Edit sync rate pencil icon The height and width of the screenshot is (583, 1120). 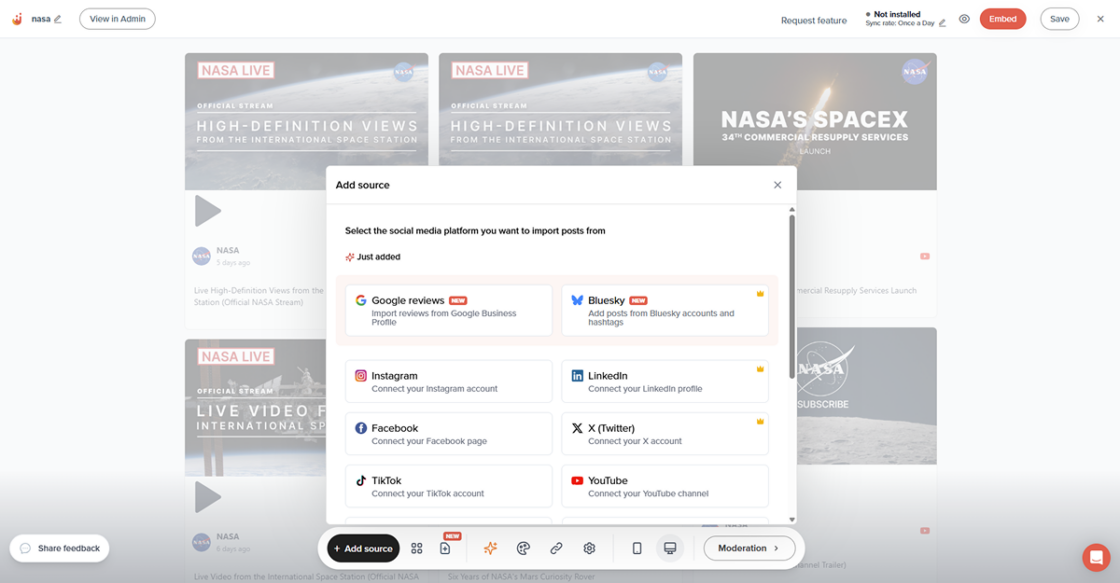(942, 24)
